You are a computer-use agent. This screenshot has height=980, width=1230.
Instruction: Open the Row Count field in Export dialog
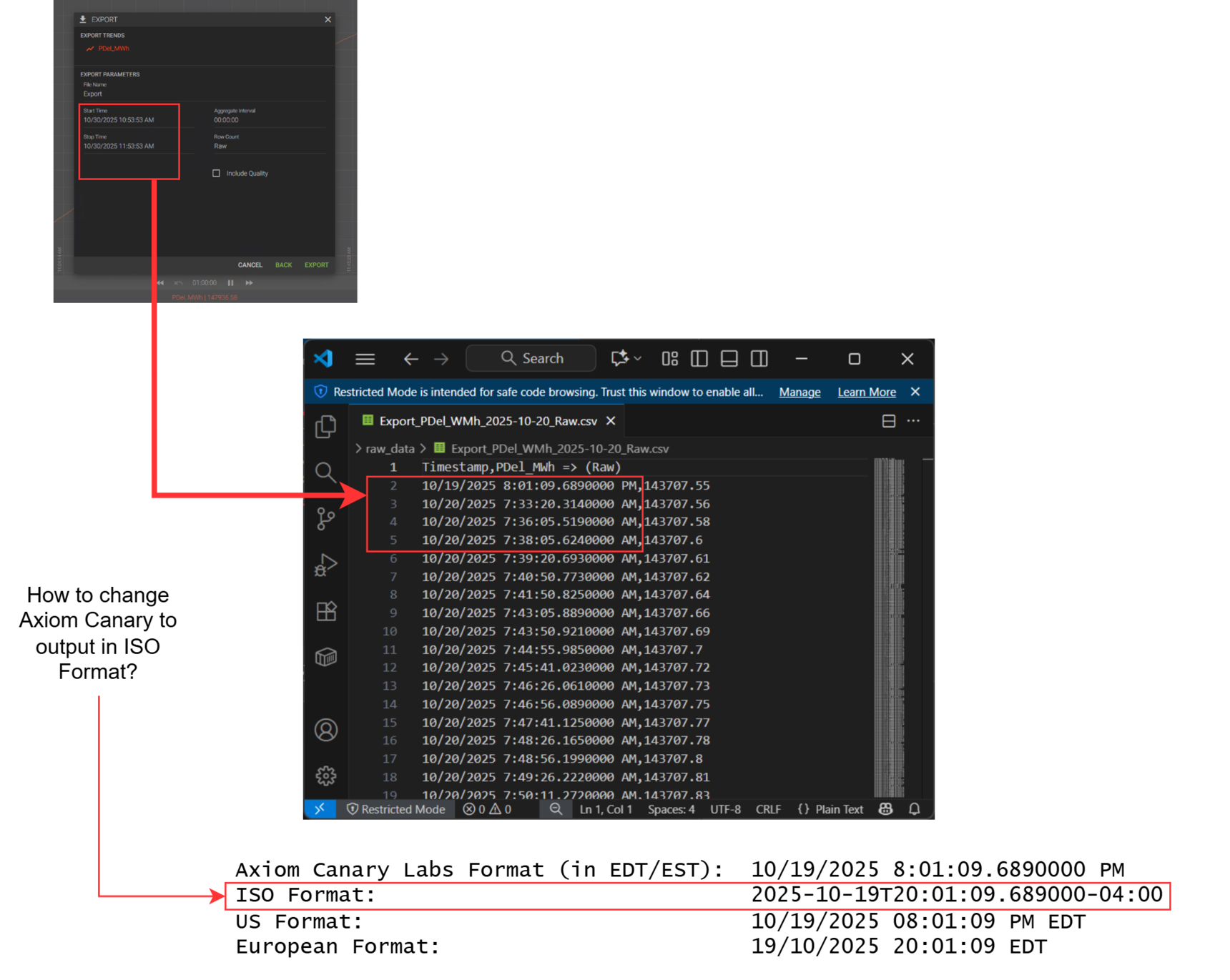click(x=269, y=142)
